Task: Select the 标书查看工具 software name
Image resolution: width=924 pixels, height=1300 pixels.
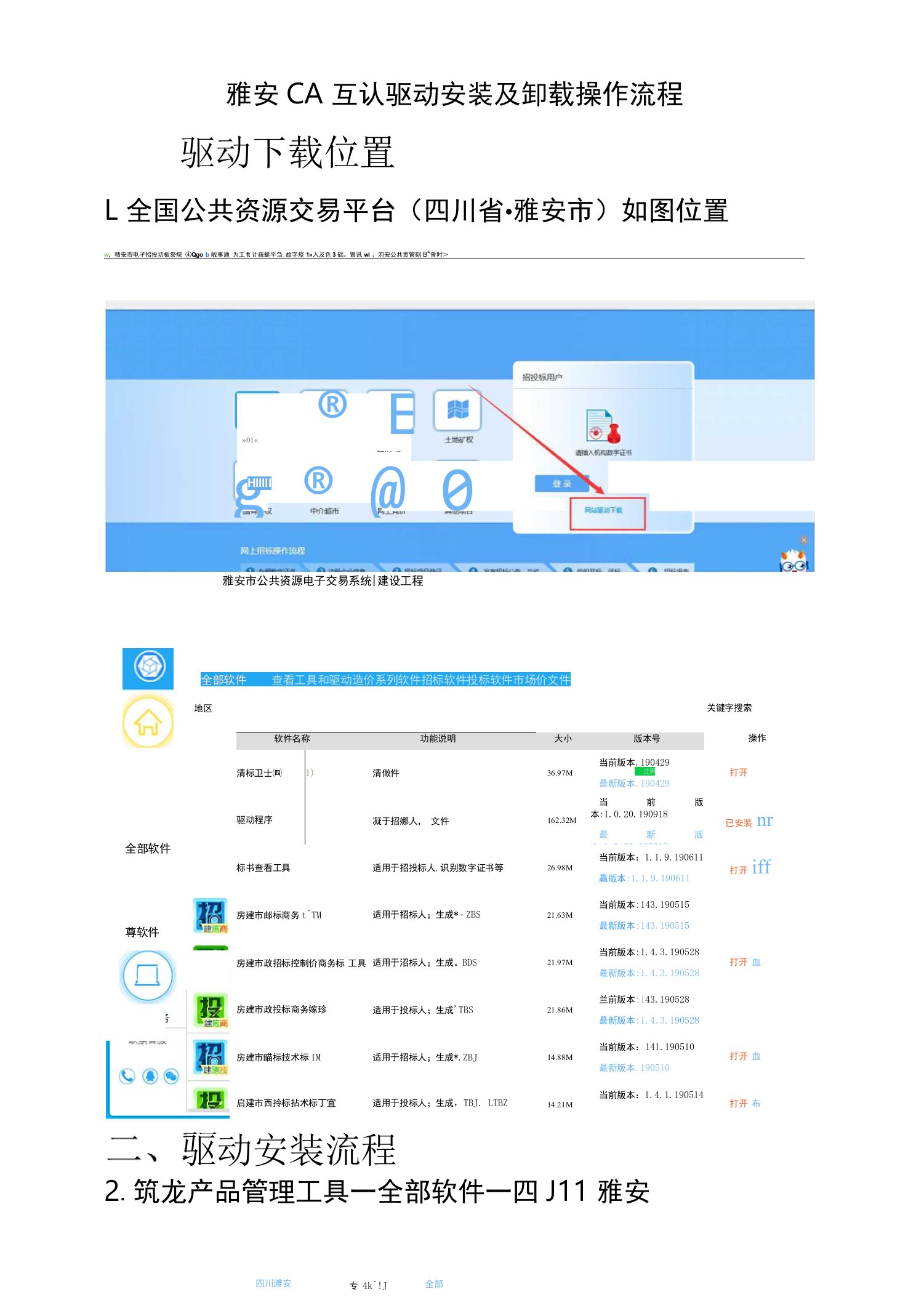Action: pyautogui.click(x=263, y=868)
